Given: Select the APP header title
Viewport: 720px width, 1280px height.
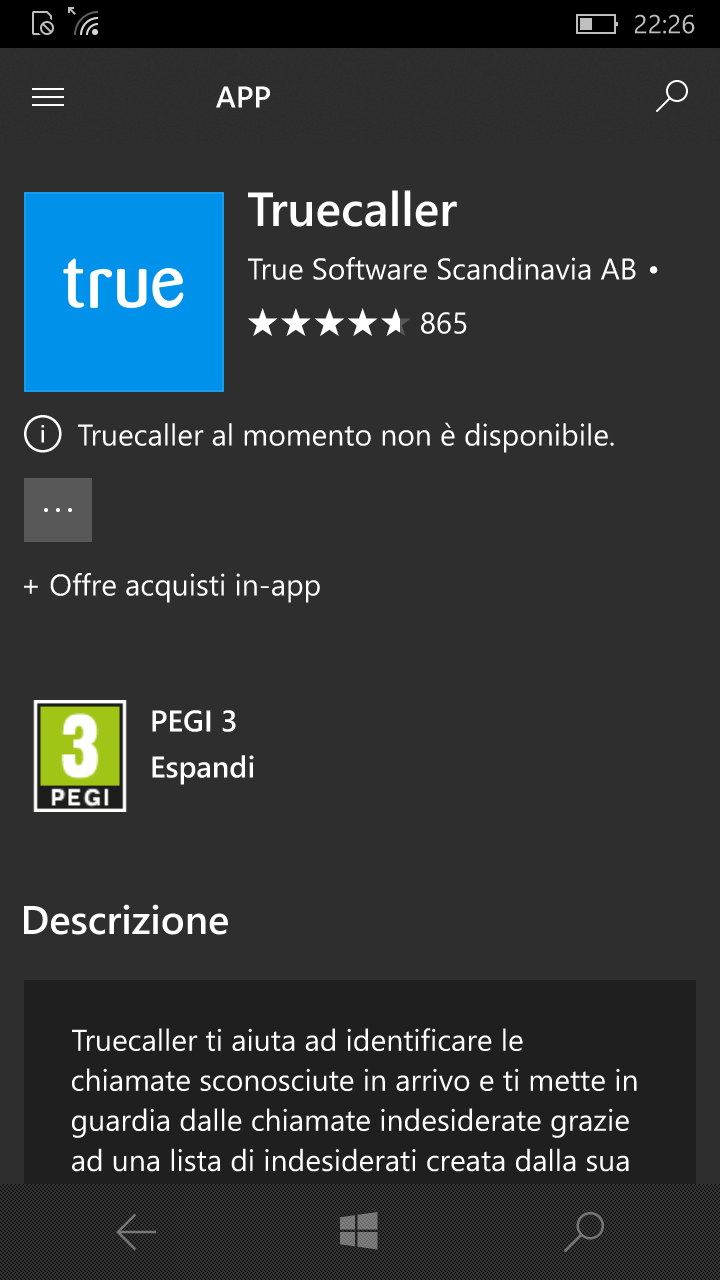Looking at the screenshot, I should pos(243,97).
